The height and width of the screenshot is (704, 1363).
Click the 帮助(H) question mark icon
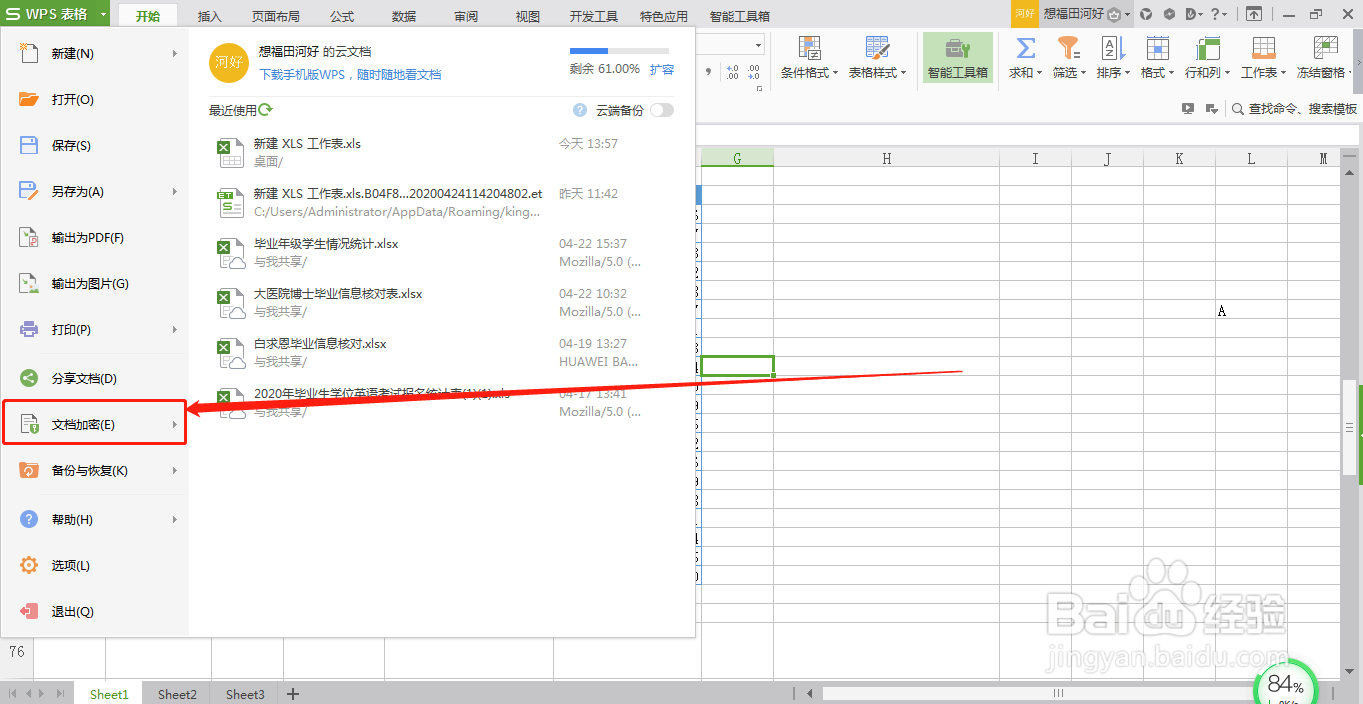(29, 519)
